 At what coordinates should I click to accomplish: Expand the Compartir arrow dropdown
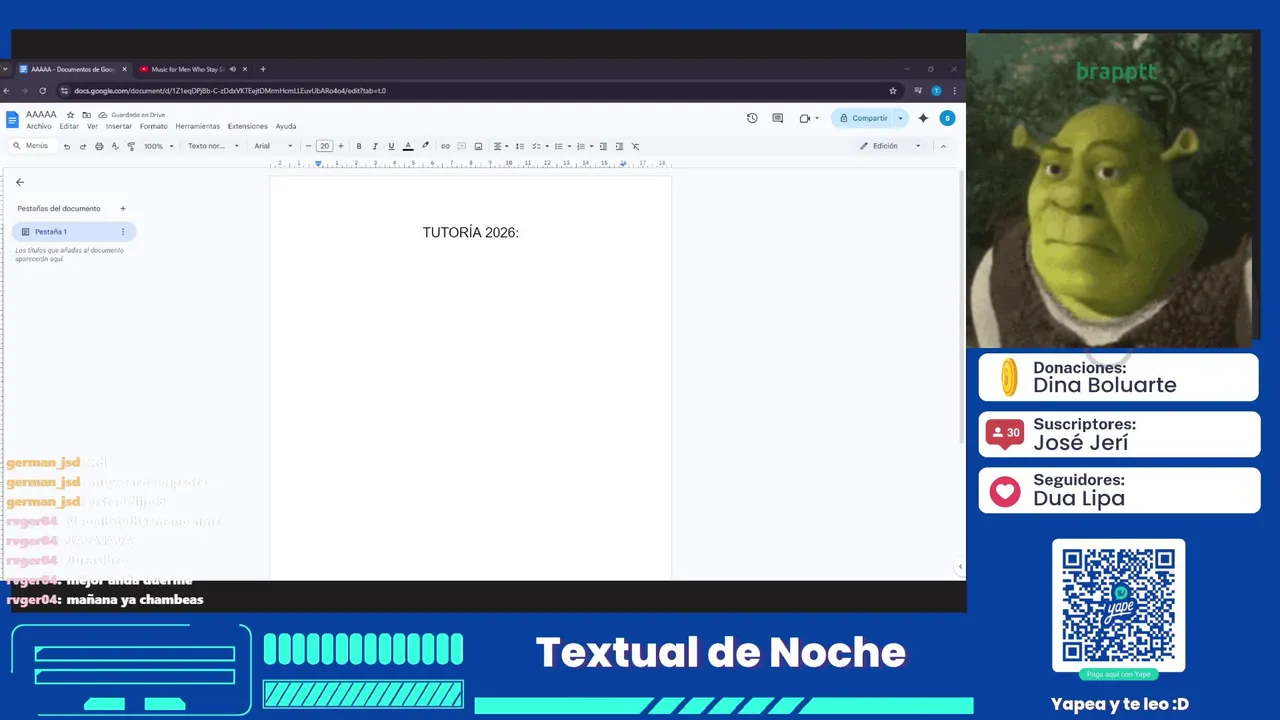click(900, 118)
